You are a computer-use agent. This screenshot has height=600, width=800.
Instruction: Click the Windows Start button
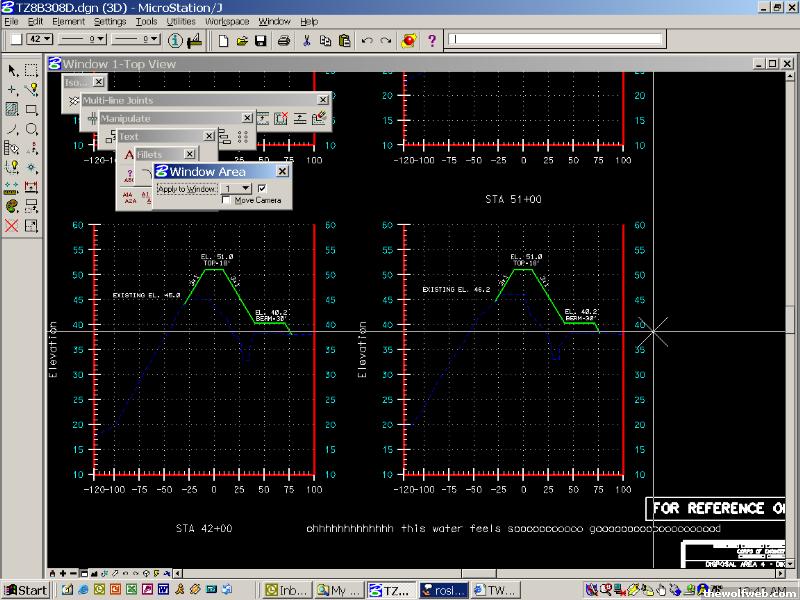(x=25, y=590)
